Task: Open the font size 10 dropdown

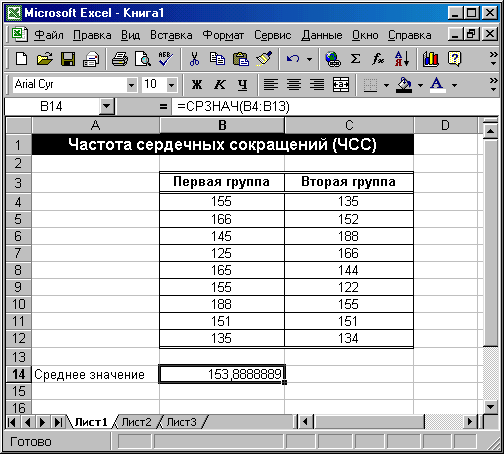Action: (x=171, y=85)
